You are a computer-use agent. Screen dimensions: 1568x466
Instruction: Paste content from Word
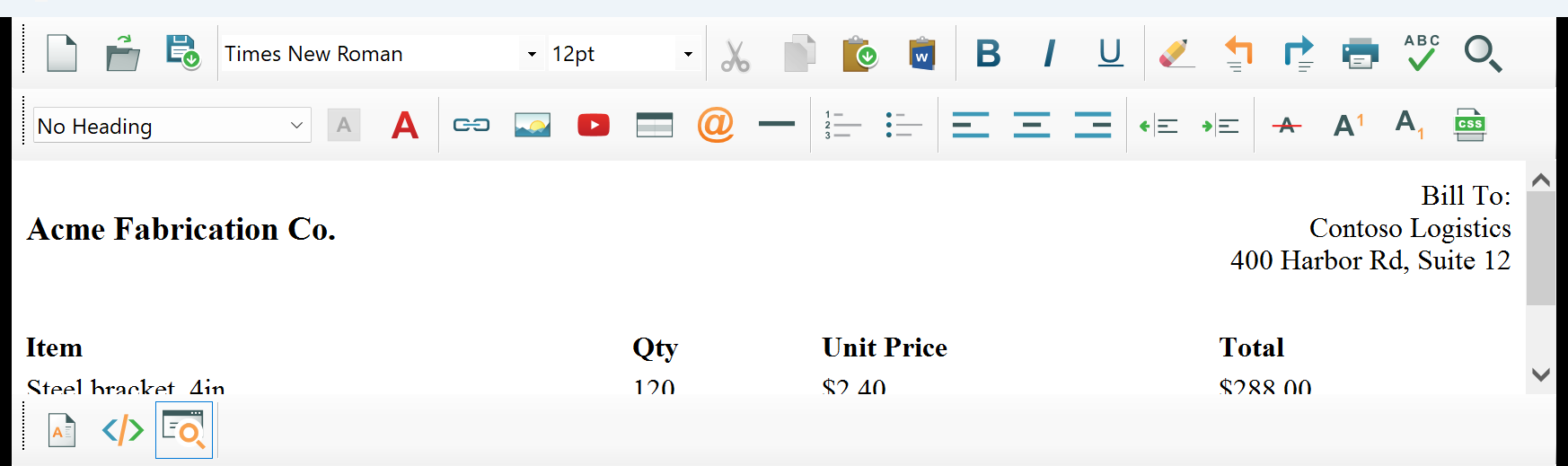pos(922,54)
